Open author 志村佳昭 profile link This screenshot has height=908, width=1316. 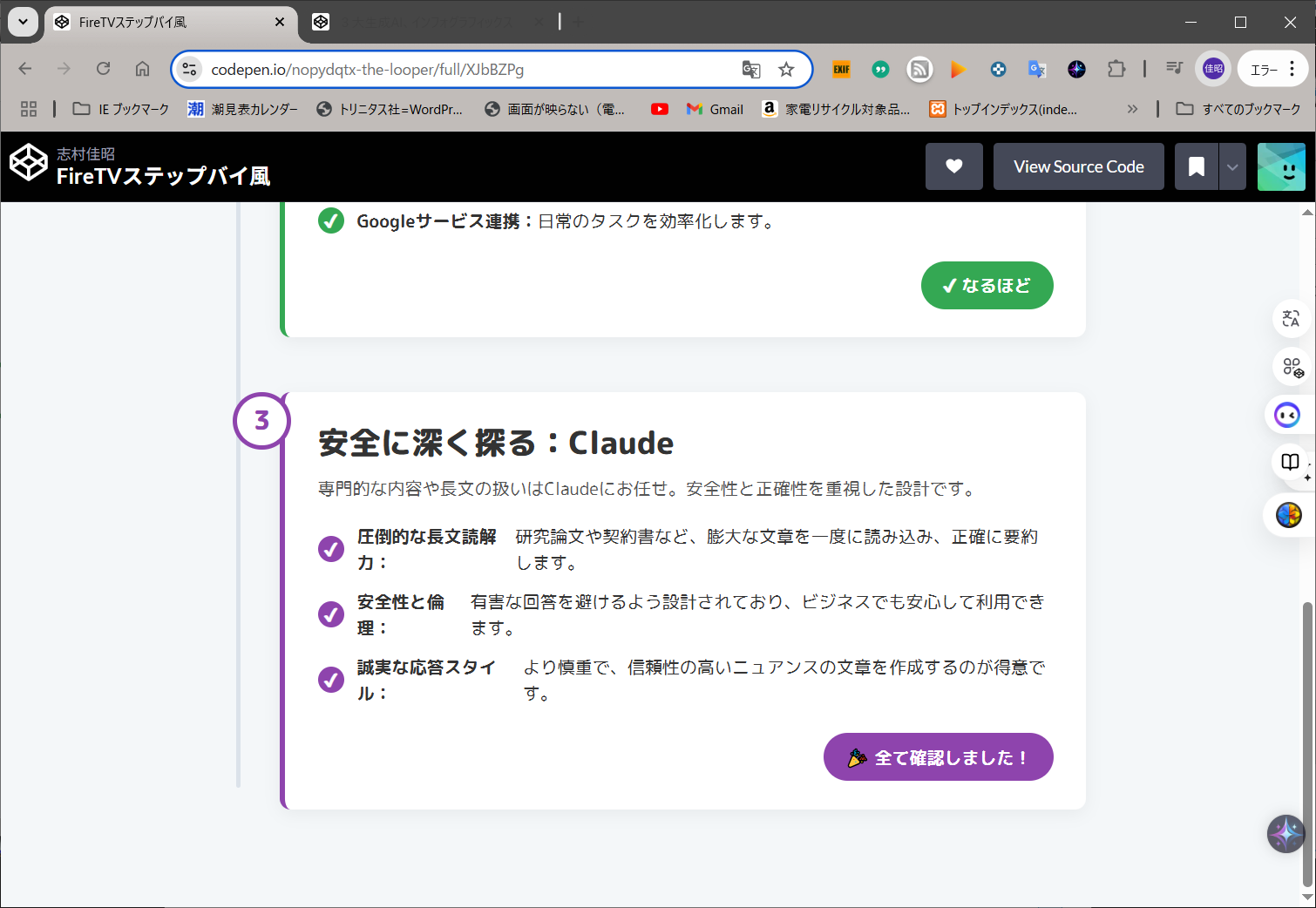pyautogui.click(x=85, y=153)
